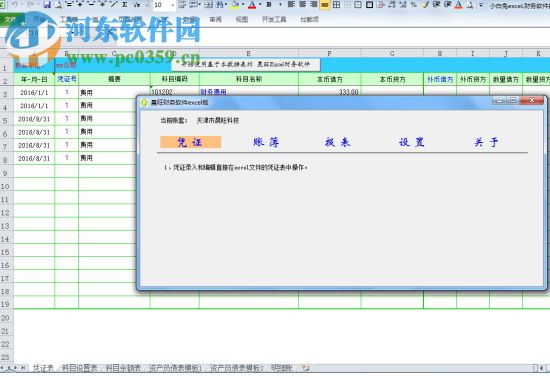The width and height of the screenshot is (550, 377).
Task: Click the 本币贷方 header cell
Action: coord(392,79)
